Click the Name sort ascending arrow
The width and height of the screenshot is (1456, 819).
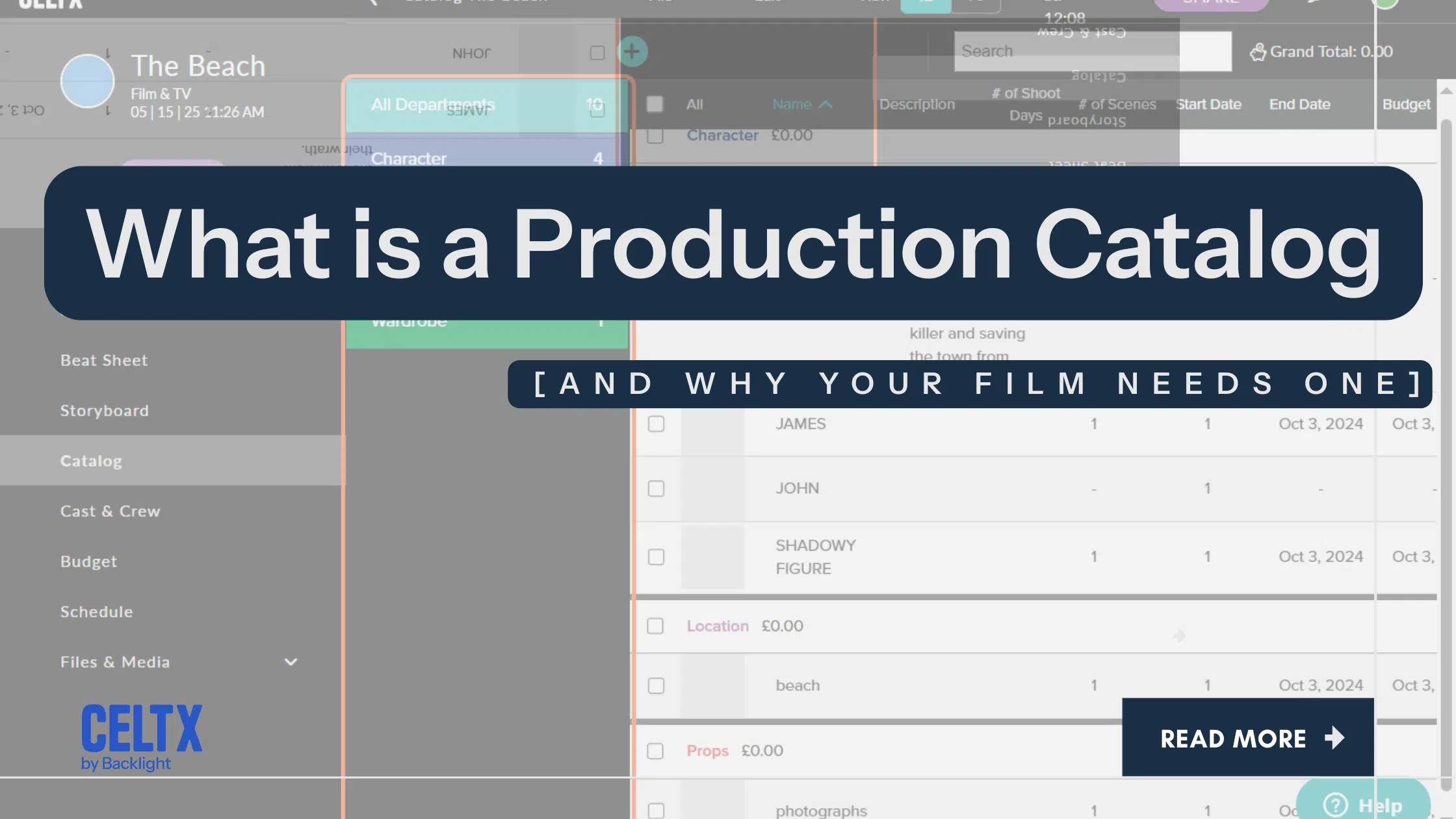pyautogui.click(x=825, y=105)
